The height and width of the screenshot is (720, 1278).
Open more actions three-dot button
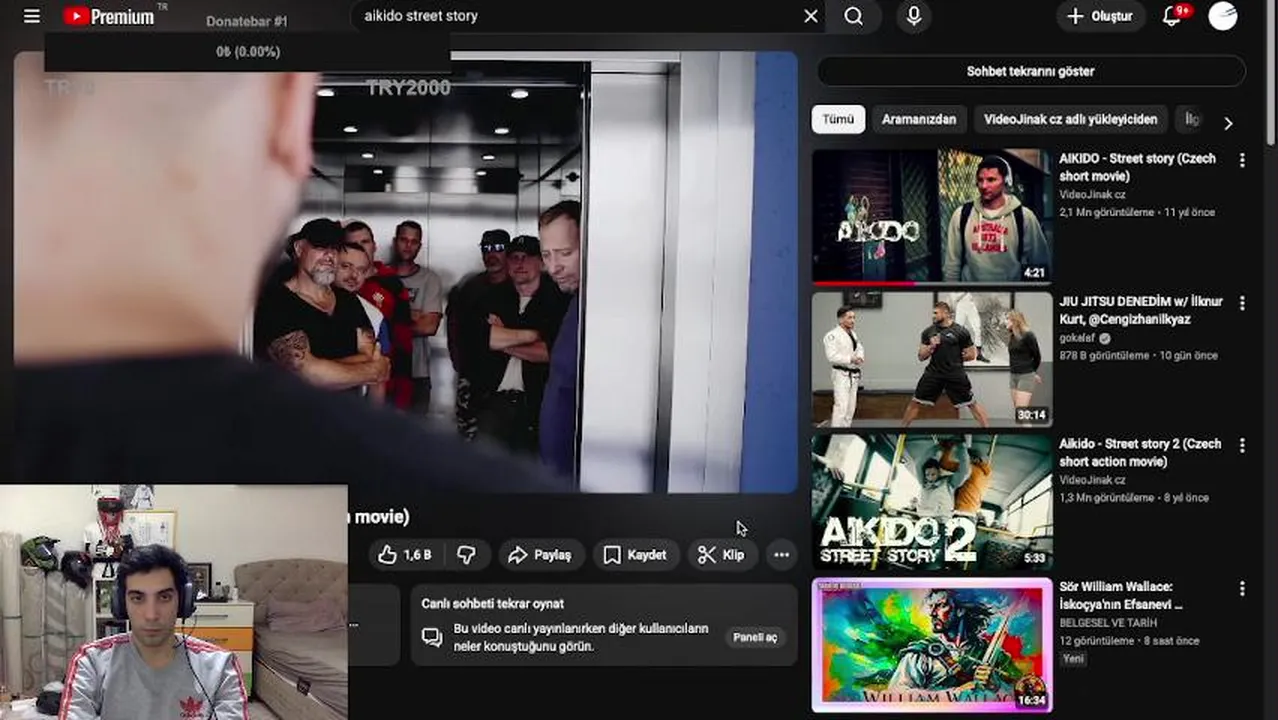point(781,555)
